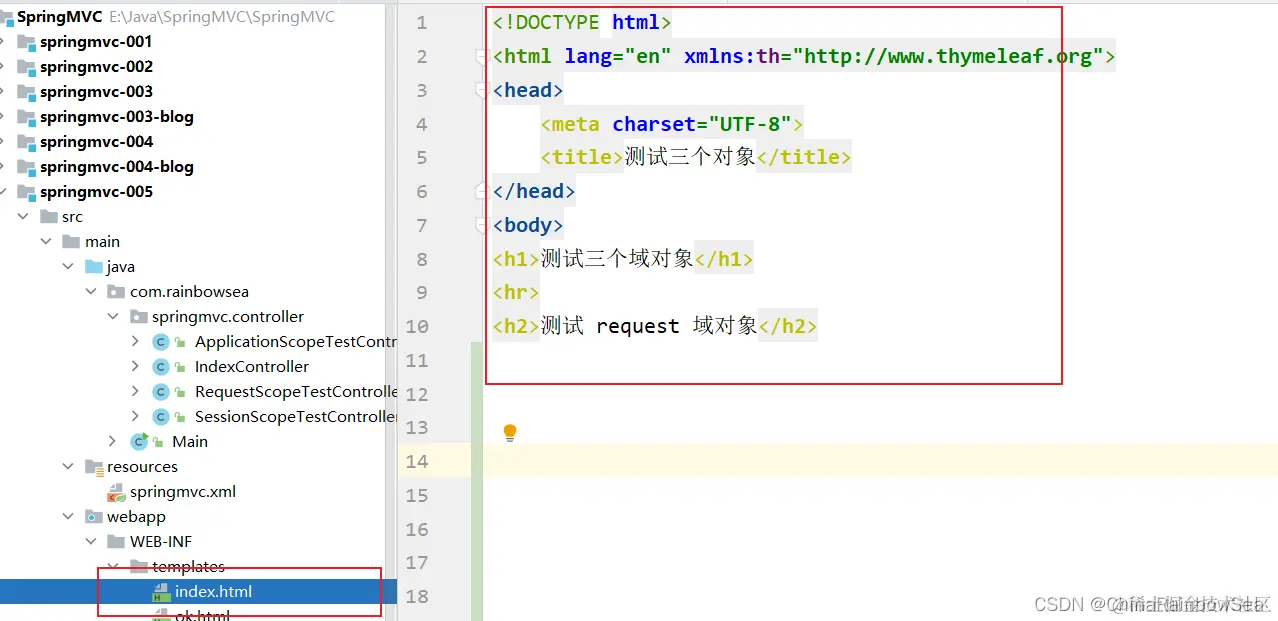Fold the head tag on line 3
The height and width of the screenshot is (621, 1278).
484,91
